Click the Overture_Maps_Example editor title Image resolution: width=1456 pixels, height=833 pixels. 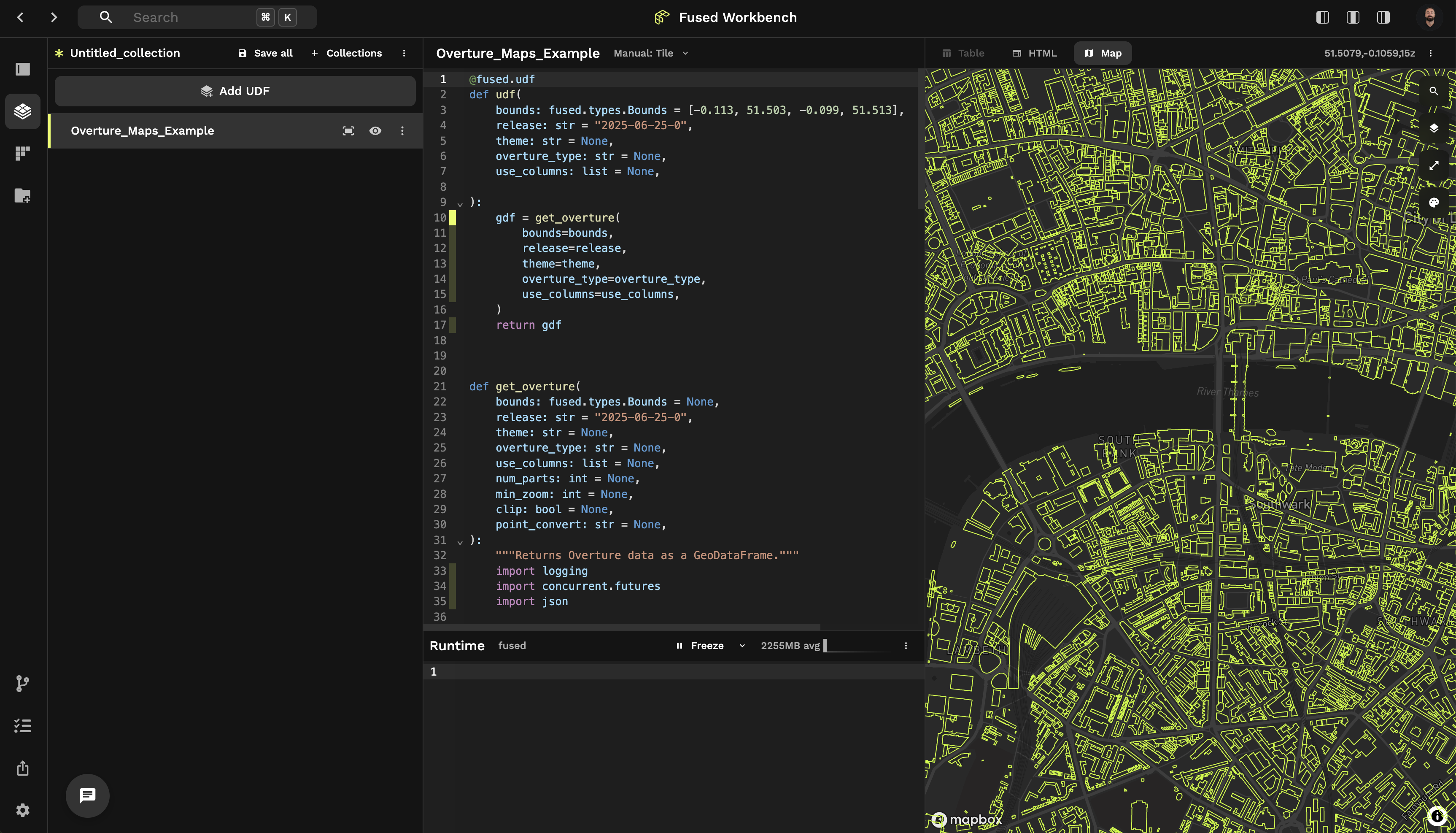coord(518,53)
